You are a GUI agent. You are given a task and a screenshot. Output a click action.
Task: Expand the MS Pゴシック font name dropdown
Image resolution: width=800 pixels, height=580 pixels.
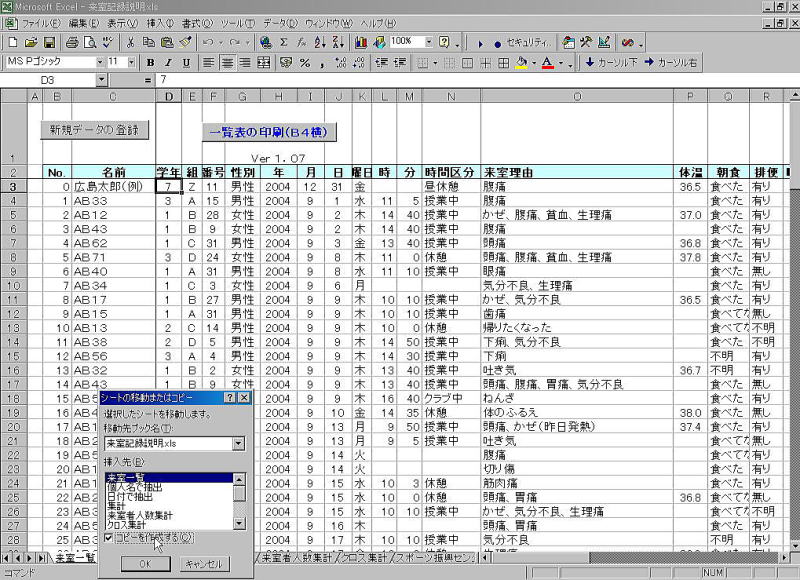click(x=99, y=62)
